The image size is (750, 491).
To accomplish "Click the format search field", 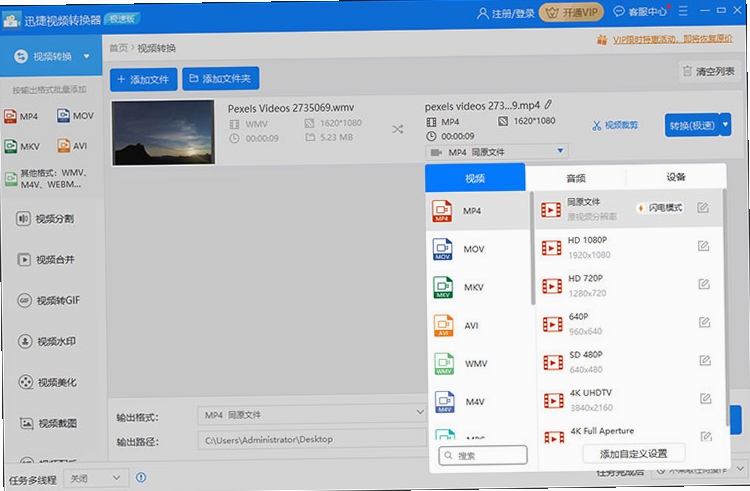I will click(483, 455).
